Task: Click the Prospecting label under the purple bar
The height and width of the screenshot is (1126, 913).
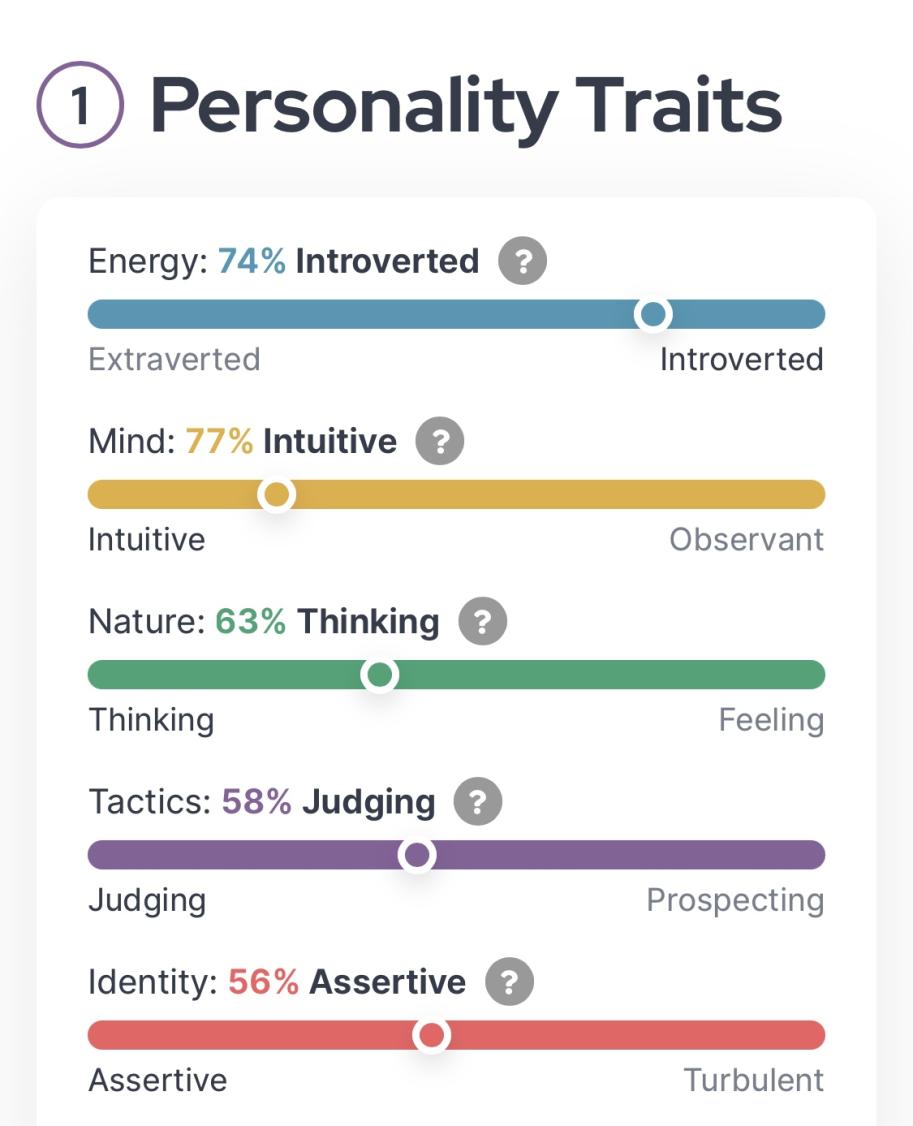Action: point(735,900)
